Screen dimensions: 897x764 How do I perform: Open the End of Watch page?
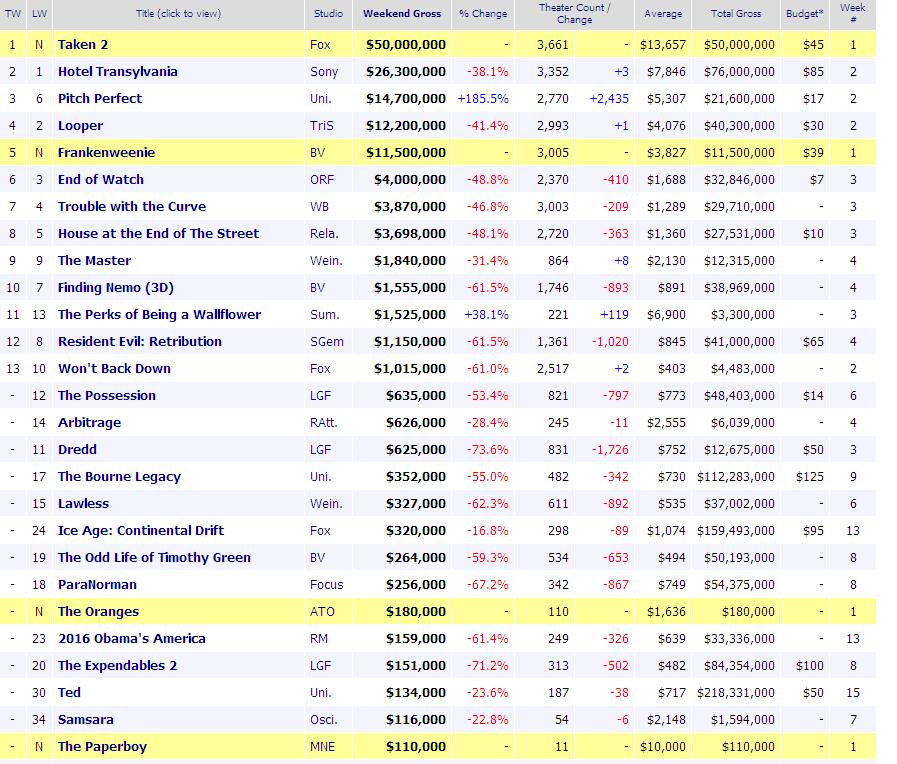pos(101,180)
